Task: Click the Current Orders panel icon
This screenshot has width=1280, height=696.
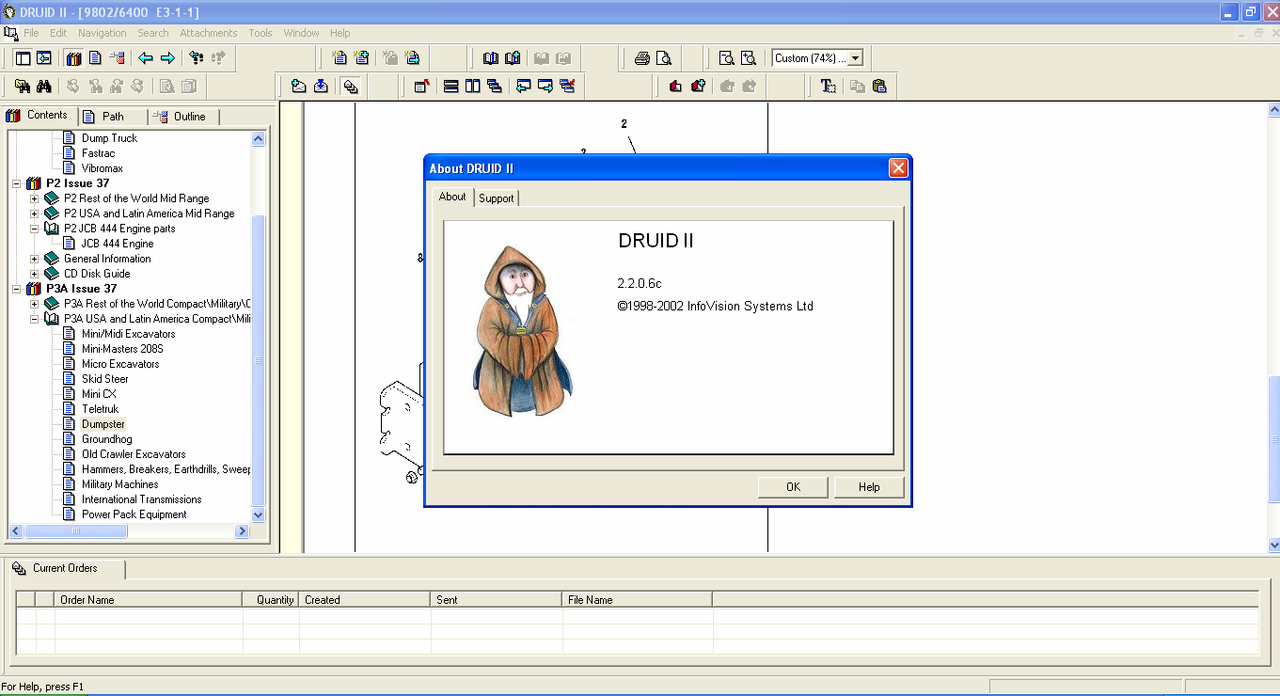Action: [19, 569]
